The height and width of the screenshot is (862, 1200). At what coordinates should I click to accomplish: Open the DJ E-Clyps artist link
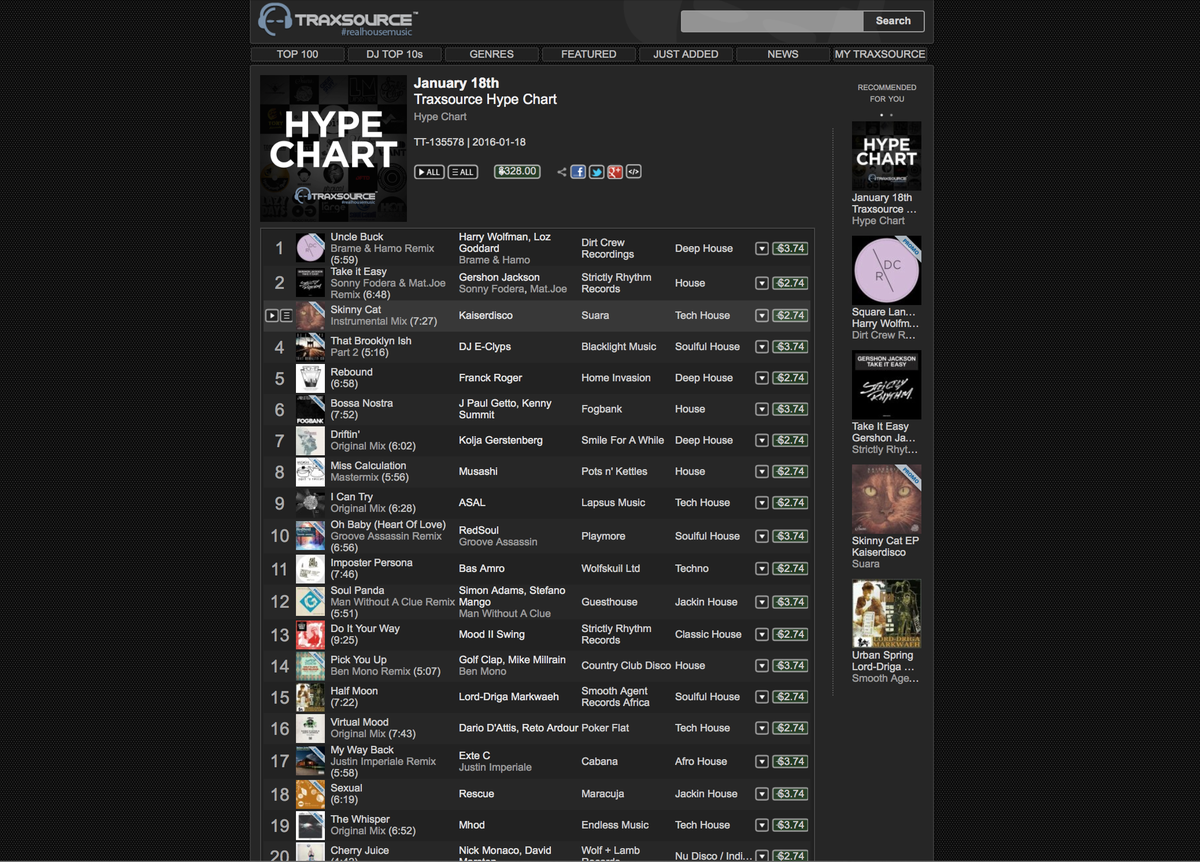click(485, 347)
